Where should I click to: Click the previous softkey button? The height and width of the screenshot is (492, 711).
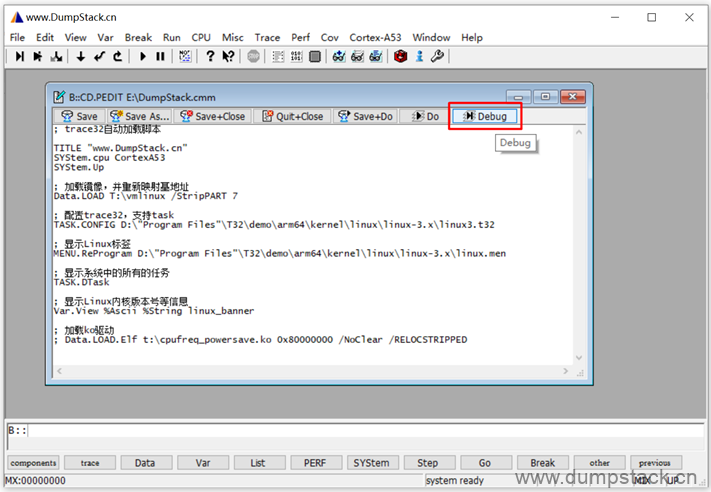(655, 463)
